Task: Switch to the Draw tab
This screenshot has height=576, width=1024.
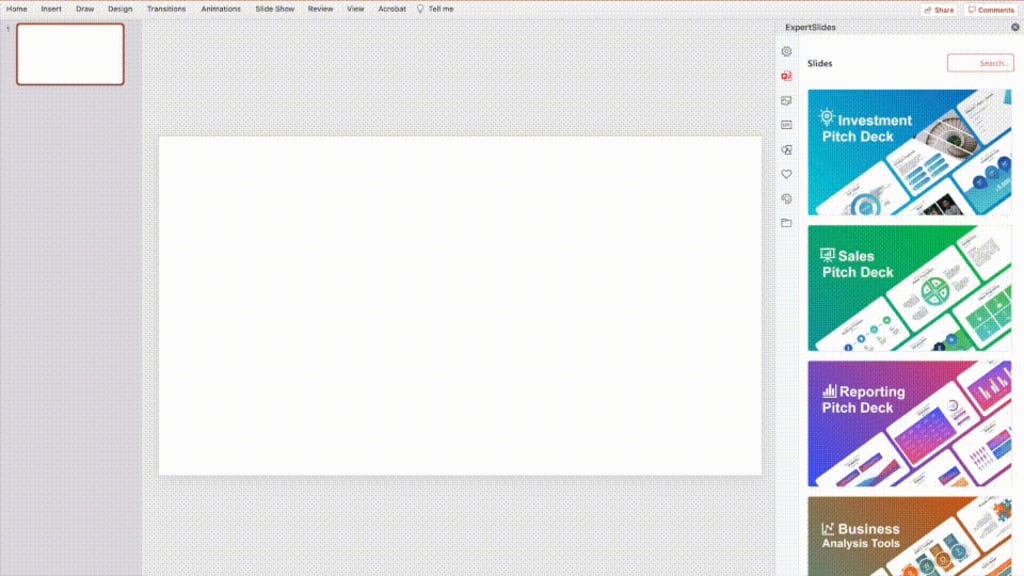Action: pyautogui.click(x=85, y=9)
